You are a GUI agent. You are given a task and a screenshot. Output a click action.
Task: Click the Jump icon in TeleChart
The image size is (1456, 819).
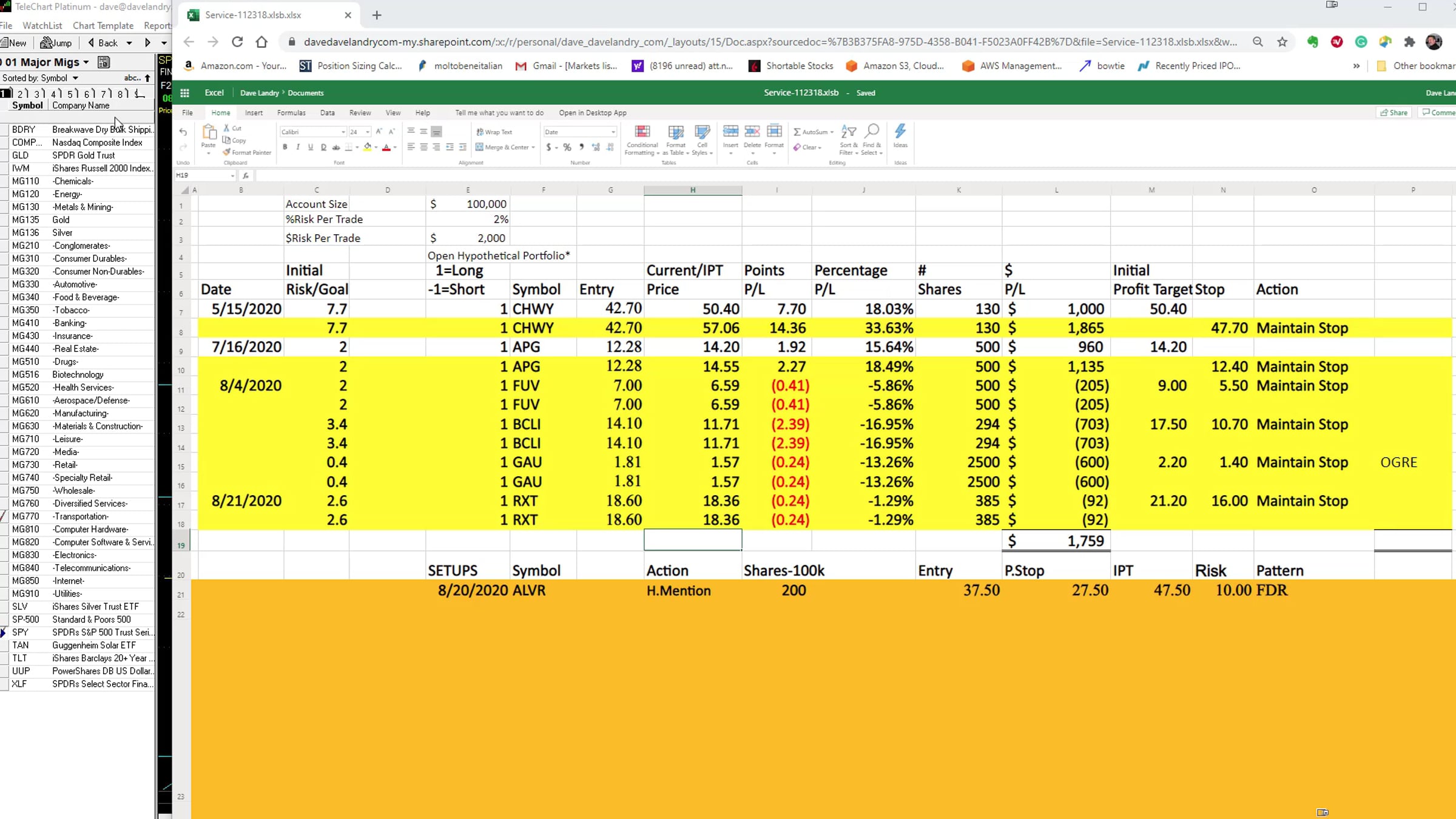[x=56, y=42]
